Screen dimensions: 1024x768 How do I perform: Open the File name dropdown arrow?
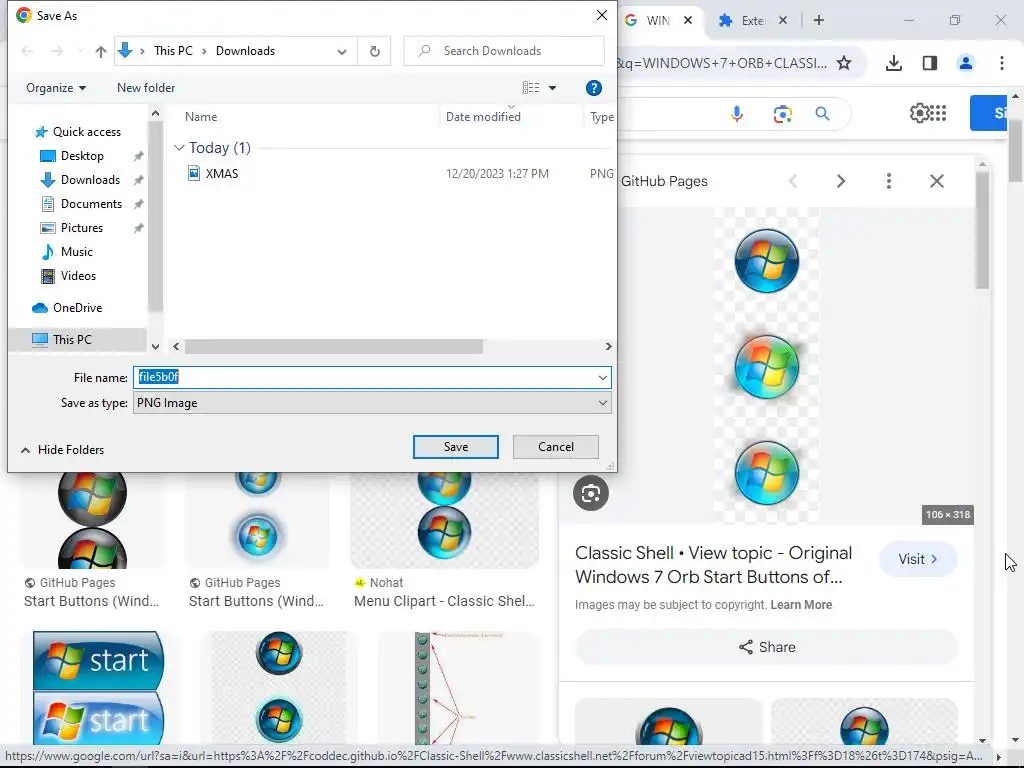602,377
